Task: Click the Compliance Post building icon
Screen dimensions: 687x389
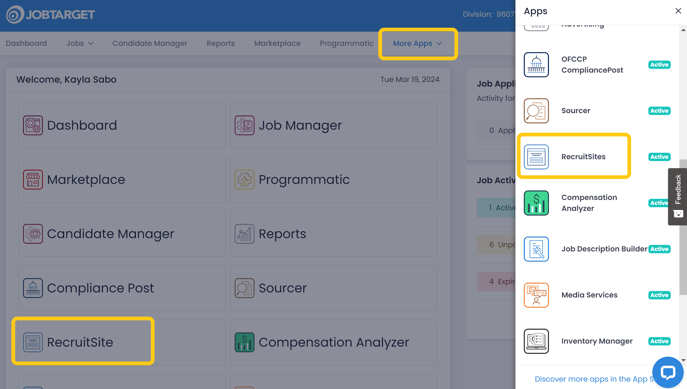Action: tap(33, 288)
